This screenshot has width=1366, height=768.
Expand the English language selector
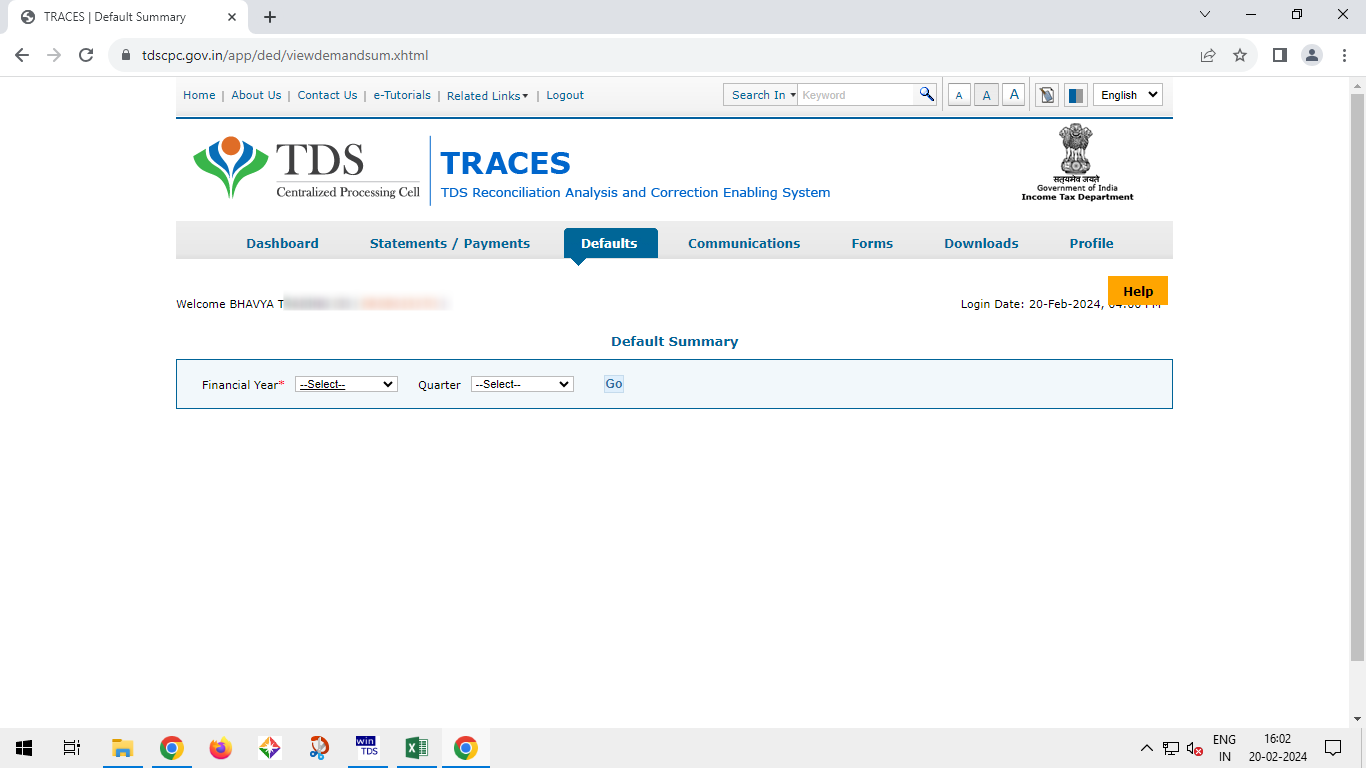coord(1127,95)
